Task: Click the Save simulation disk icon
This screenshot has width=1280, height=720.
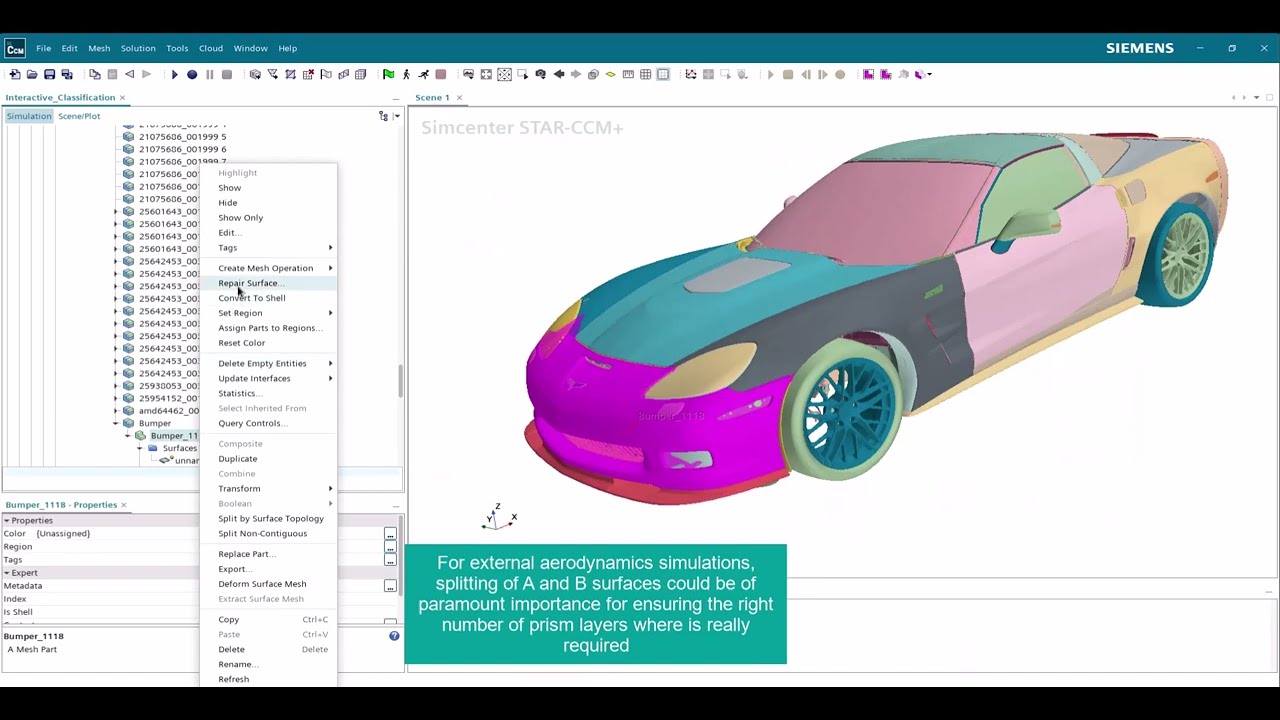Action: point(49,74)
